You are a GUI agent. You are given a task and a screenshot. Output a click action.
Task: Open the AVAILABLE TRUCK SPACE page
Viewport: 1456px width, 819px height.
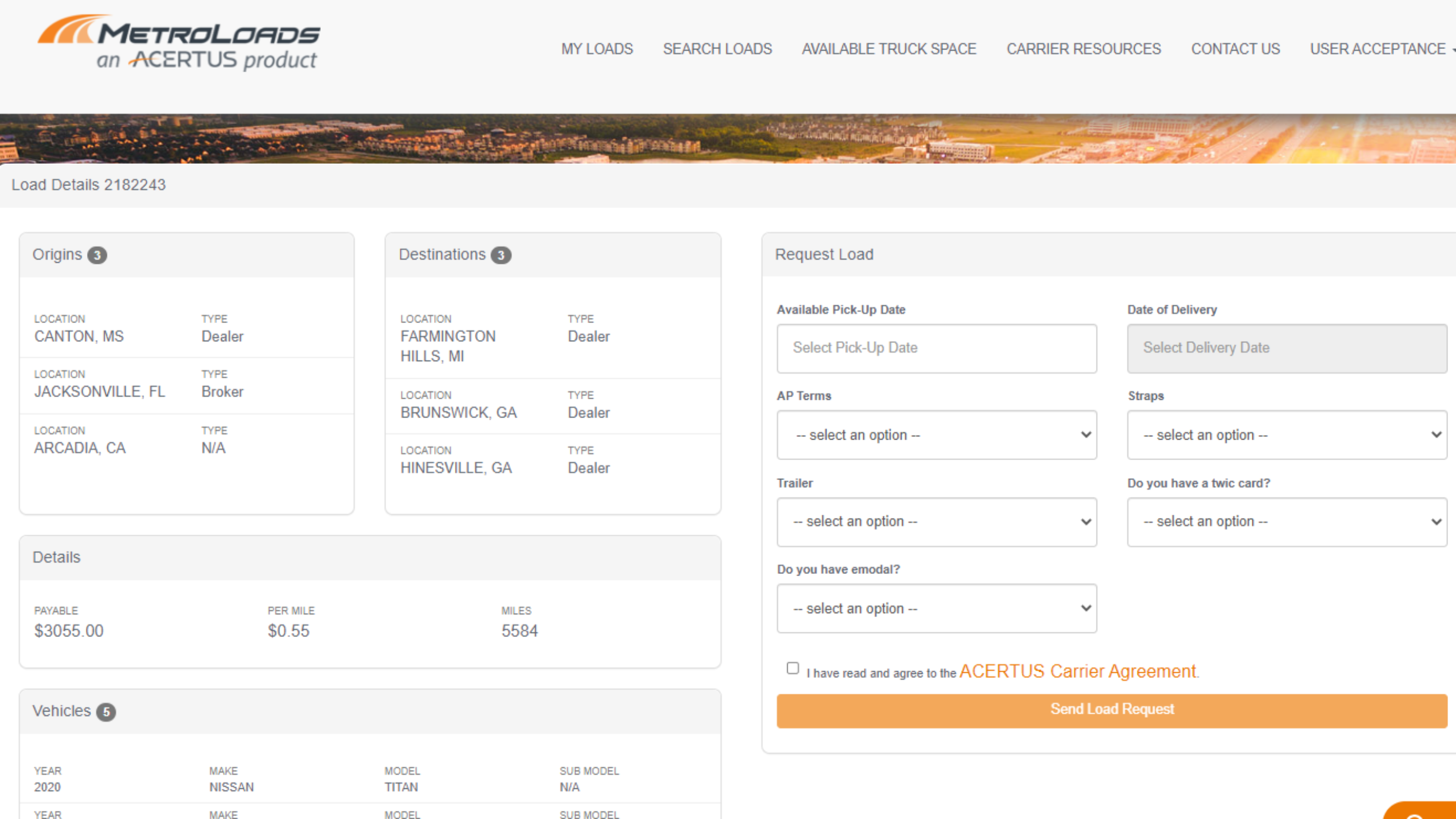pyautogui.click(x=888, y=49)
